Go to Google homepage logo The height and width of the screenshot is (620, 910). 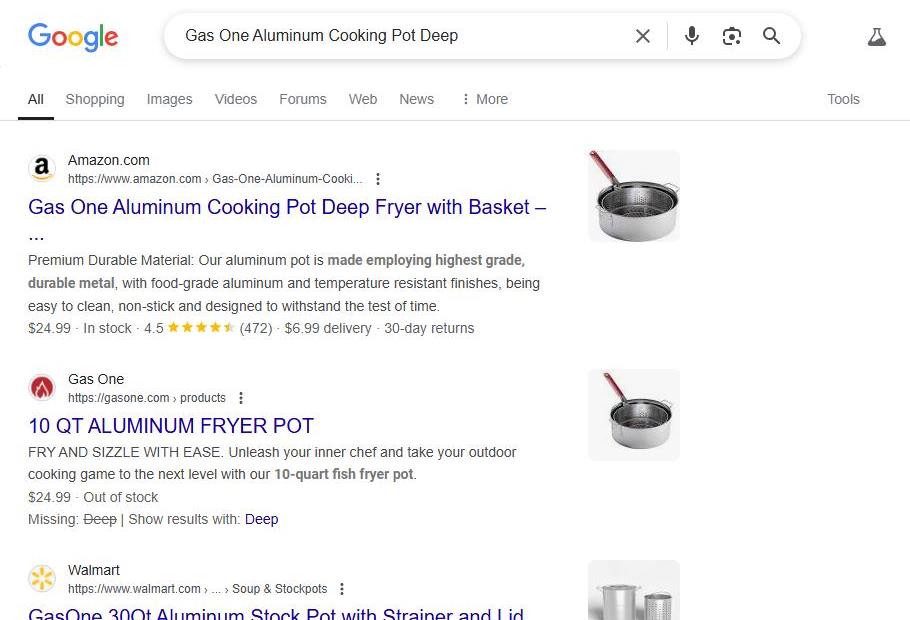[73, 37]
